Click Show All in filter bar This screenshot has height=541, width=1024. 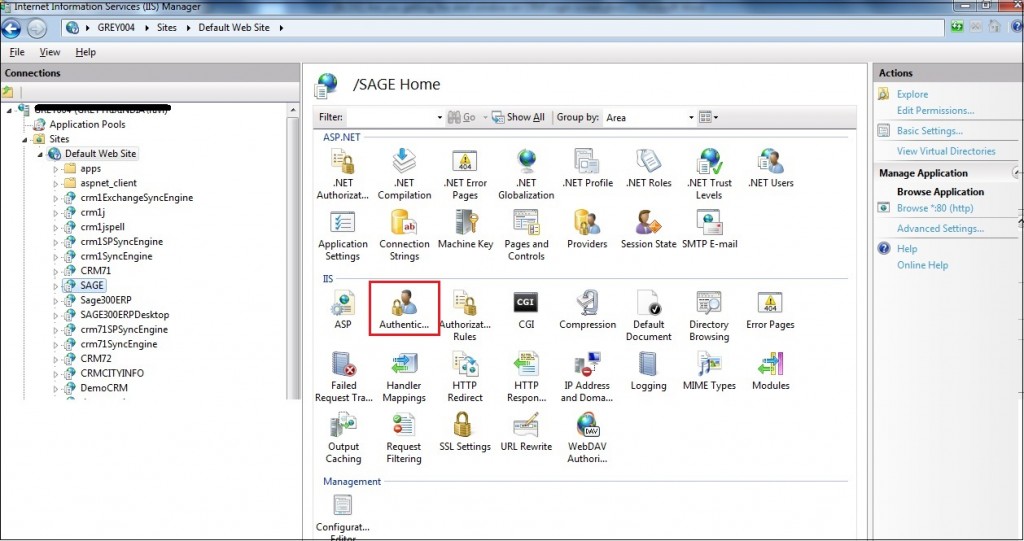tap(519, 117)
